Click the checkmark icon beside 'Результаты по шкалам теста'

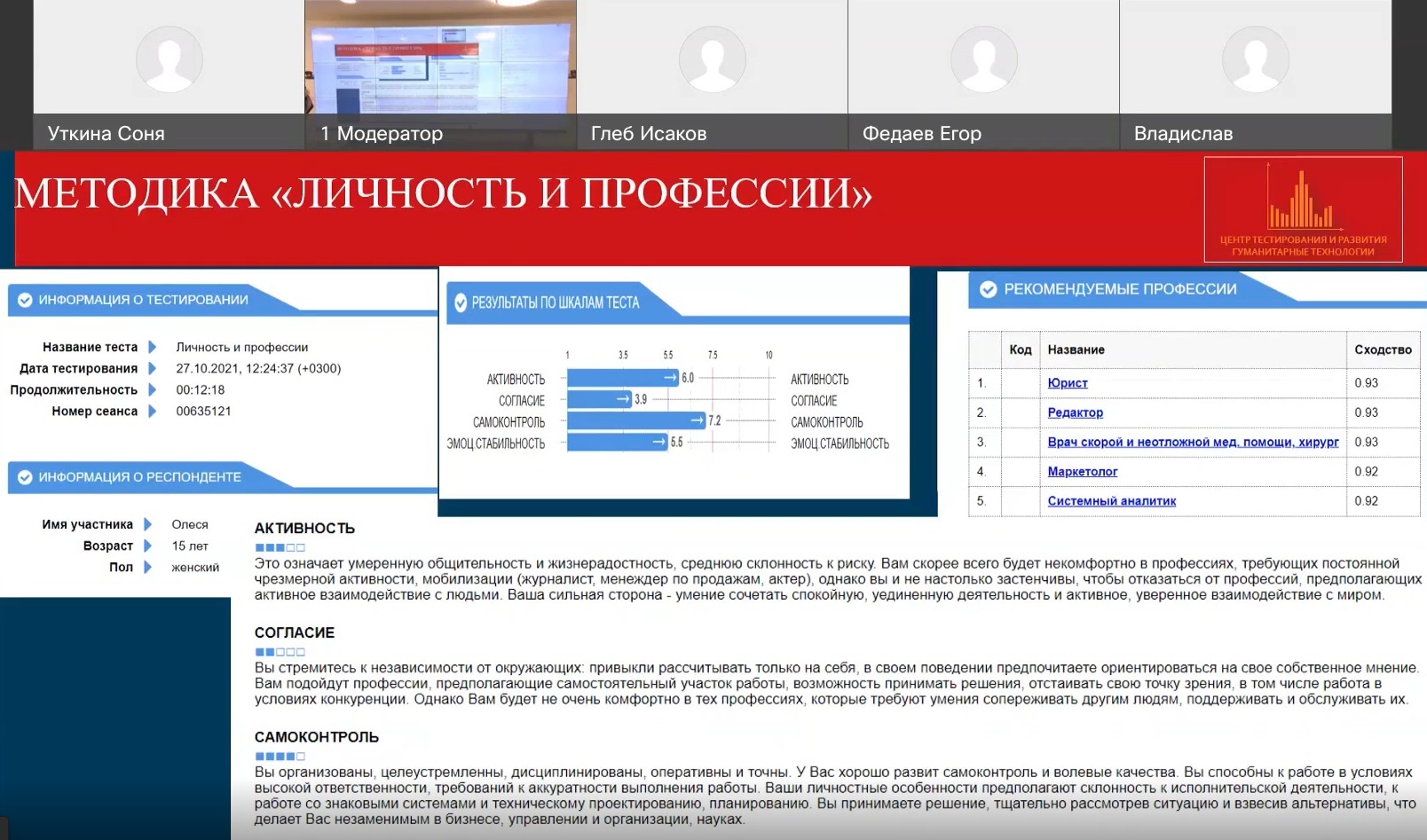click(x=460, y=302)
